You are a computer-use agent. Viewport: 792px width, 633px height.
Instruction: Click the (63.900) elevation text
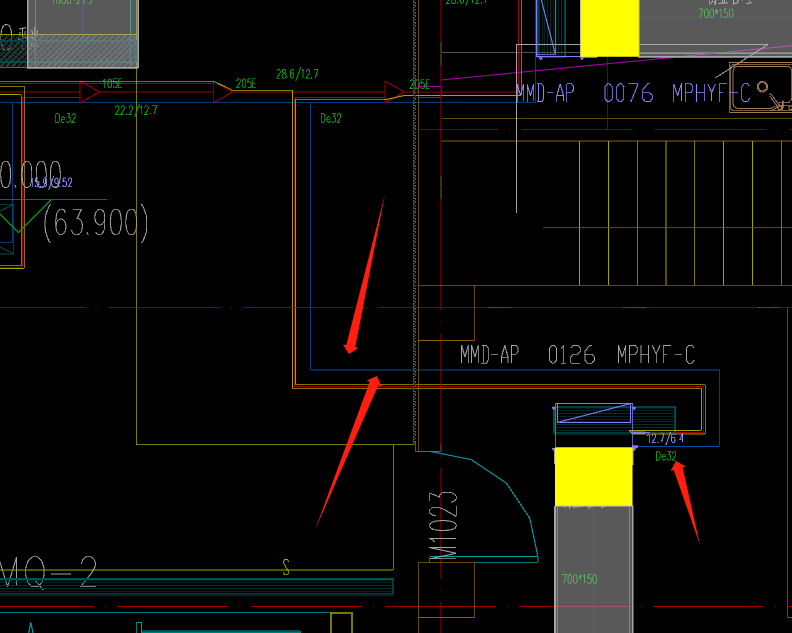(x=96, y=223)
